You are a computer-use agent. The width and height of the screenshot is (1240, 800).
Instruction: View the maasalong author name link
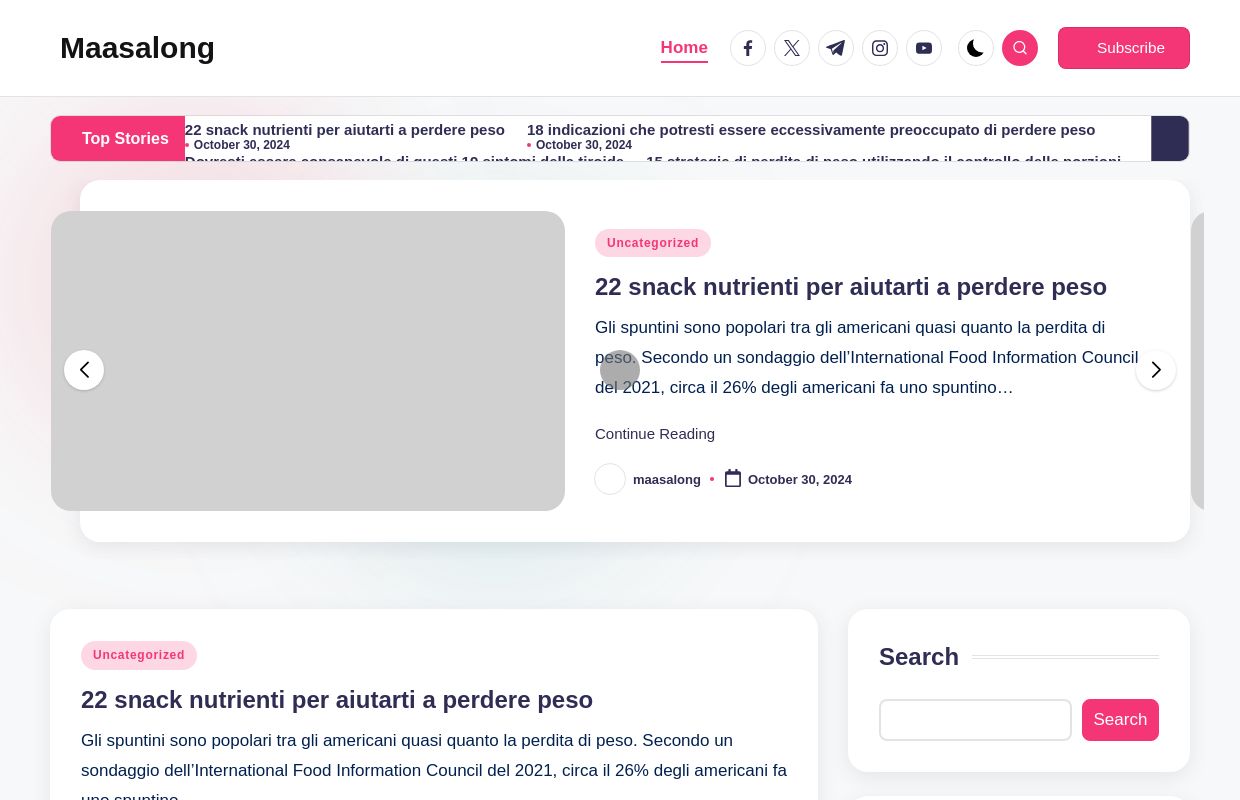point(667,480)
